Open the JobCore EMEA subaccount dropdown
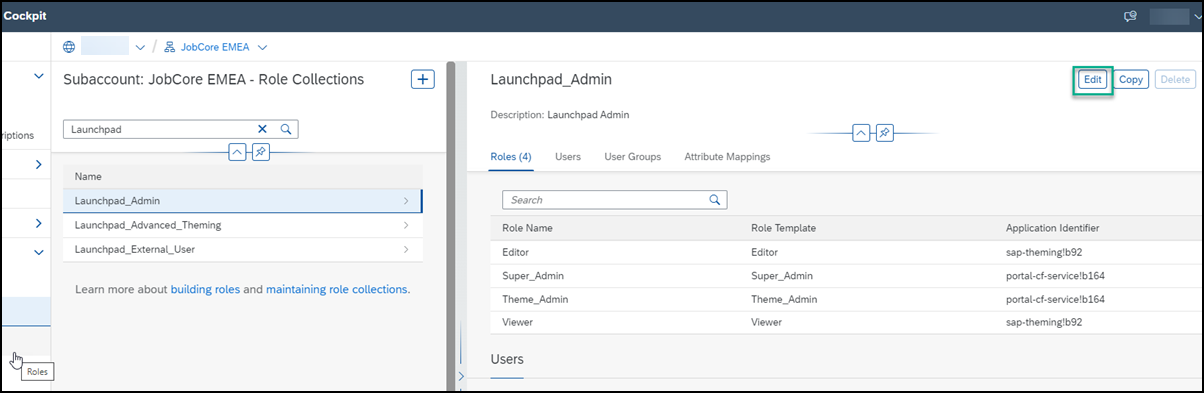 pyautogui.click(x=263, y=47)
